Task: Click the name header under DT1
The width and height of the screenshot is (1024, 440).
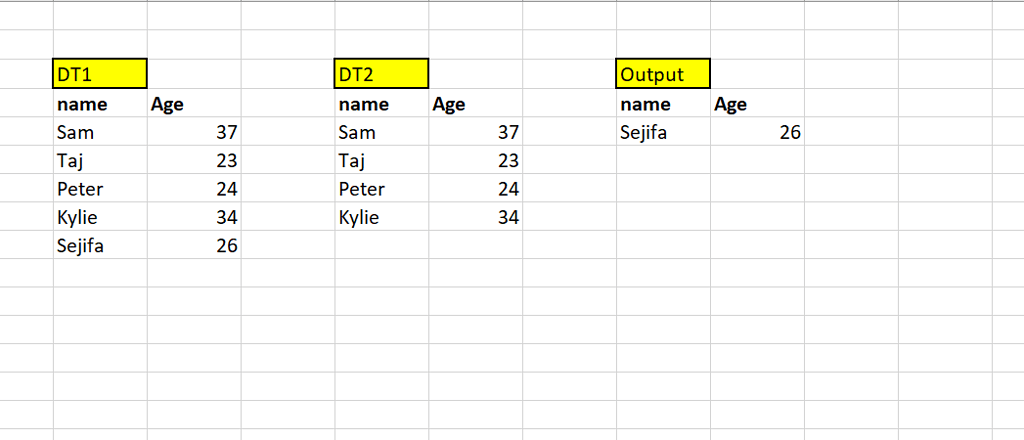Action: 100,104
